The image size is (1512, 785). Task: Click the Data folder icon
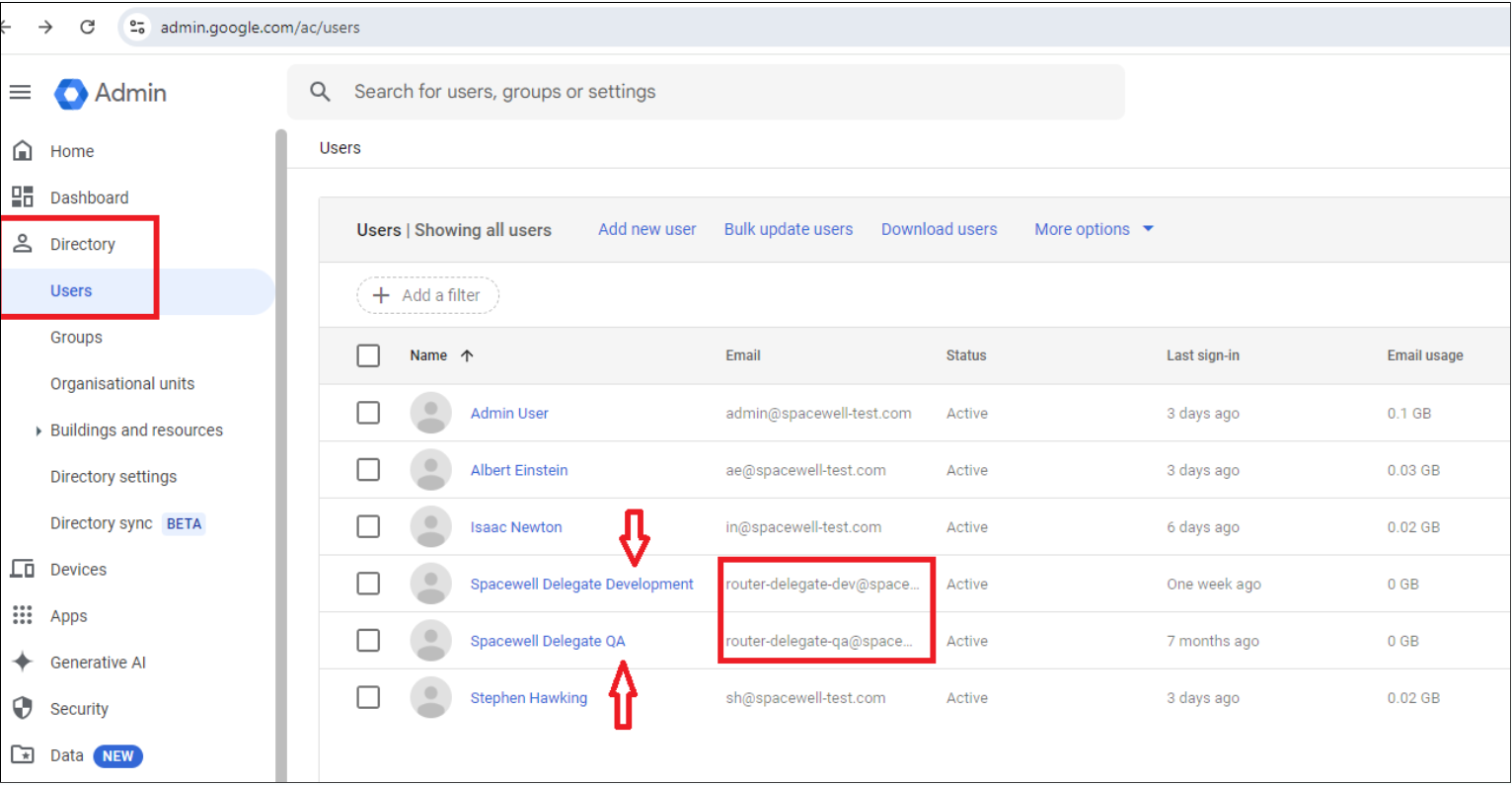point(23,754)
